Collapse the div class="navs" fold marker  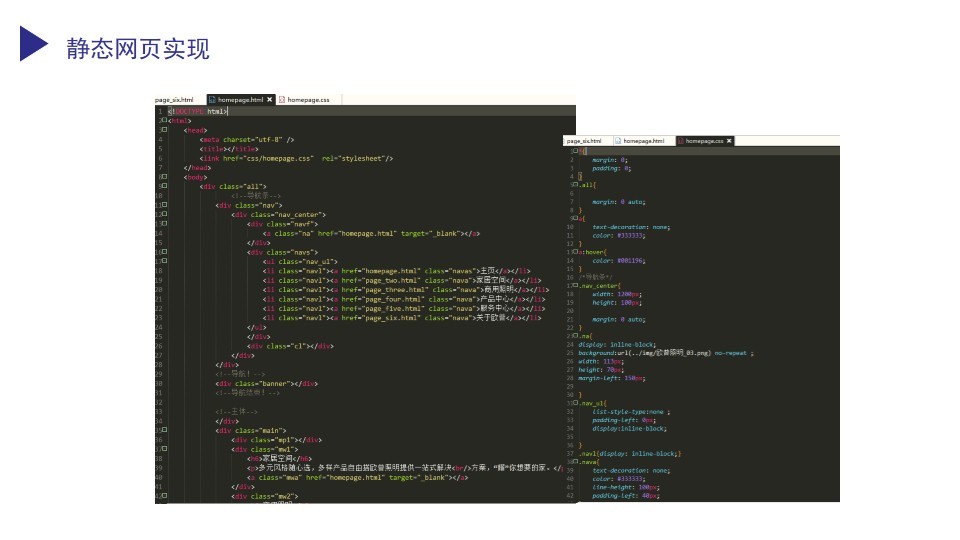(x=164, y=252)
